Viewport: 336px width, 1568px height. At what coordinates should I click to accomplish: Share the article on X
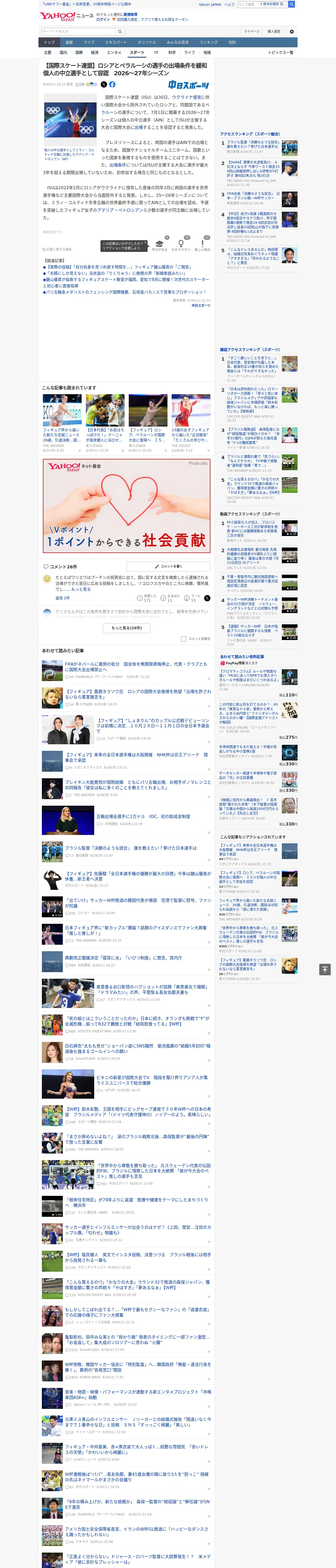[104, 85]
